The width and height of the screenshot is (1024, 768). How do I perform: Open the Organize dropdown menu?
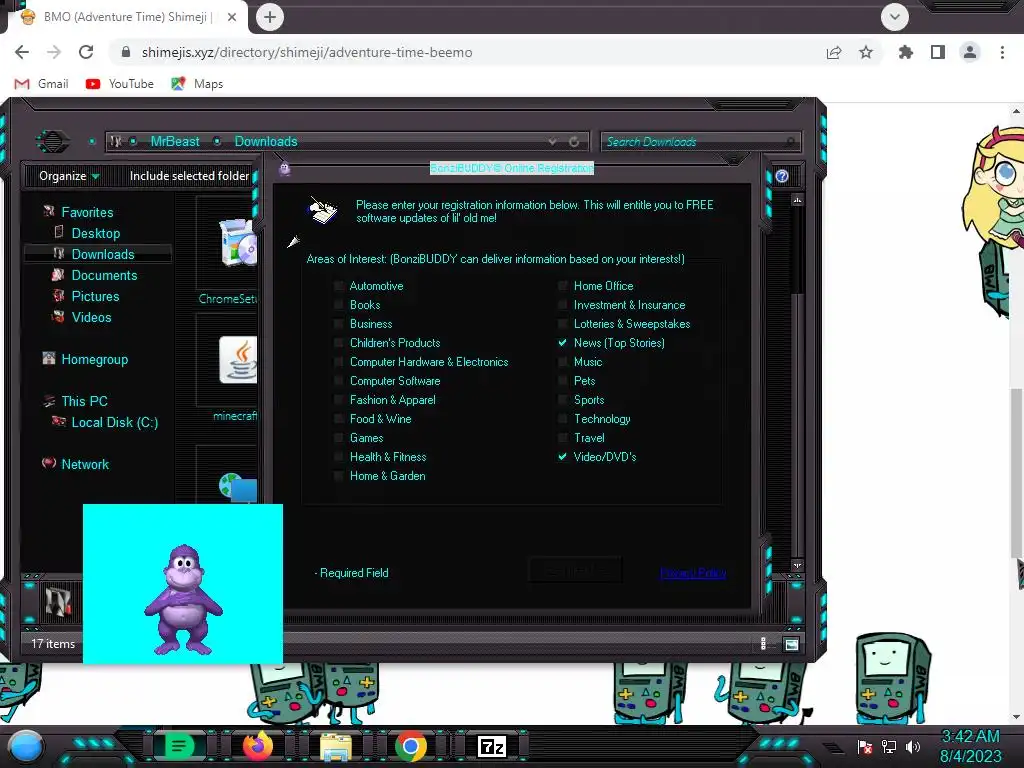(69, 176)
